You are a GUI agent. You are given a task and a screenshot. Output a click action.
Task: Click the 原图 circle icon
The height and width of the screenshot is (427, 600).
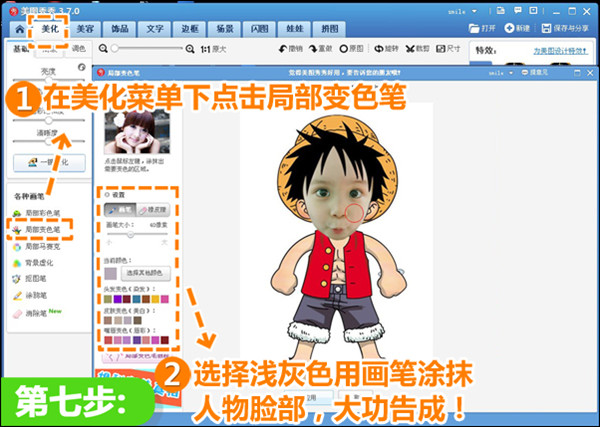point(344,49)
